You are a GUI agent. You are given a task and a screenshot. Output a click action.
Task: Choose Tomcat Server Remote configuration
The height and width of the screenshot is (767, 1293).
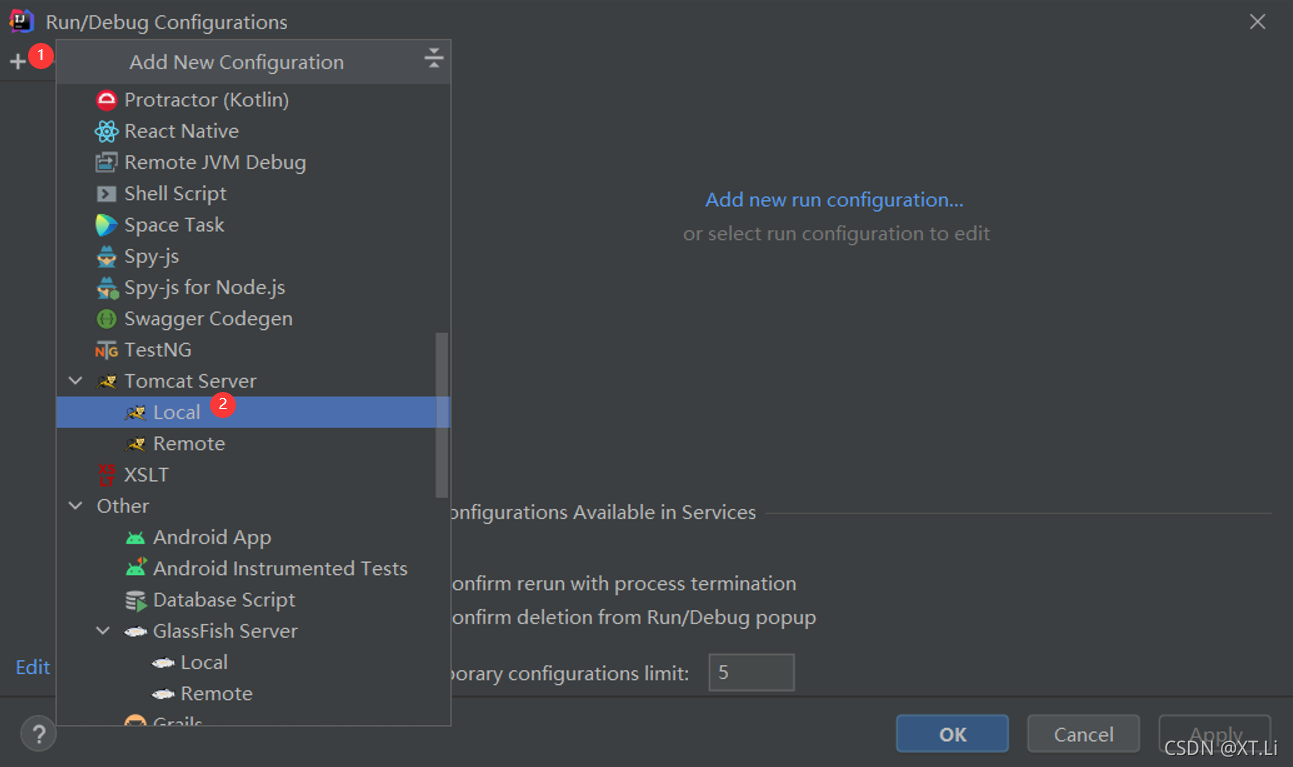pyautogui.click(x=253, y=443)
